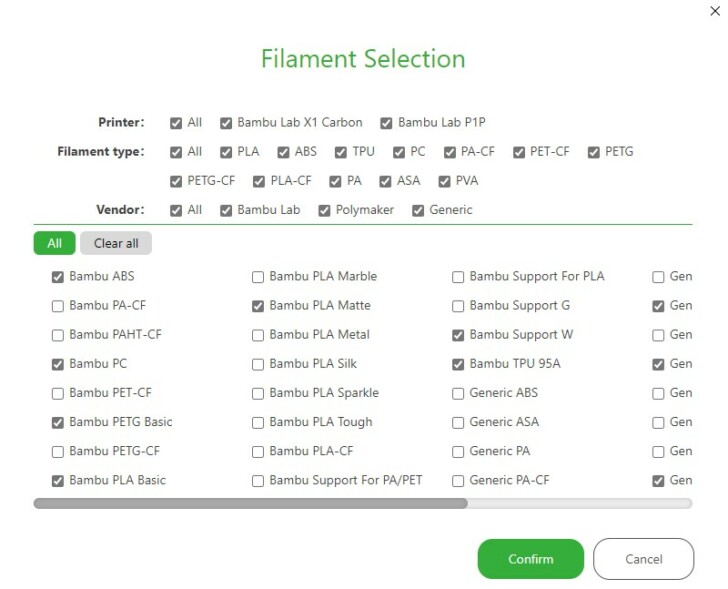Toggle the Generic vendor filter checkbox
Viewport: 728px width, 589px height.
click(x=419, y=210)
